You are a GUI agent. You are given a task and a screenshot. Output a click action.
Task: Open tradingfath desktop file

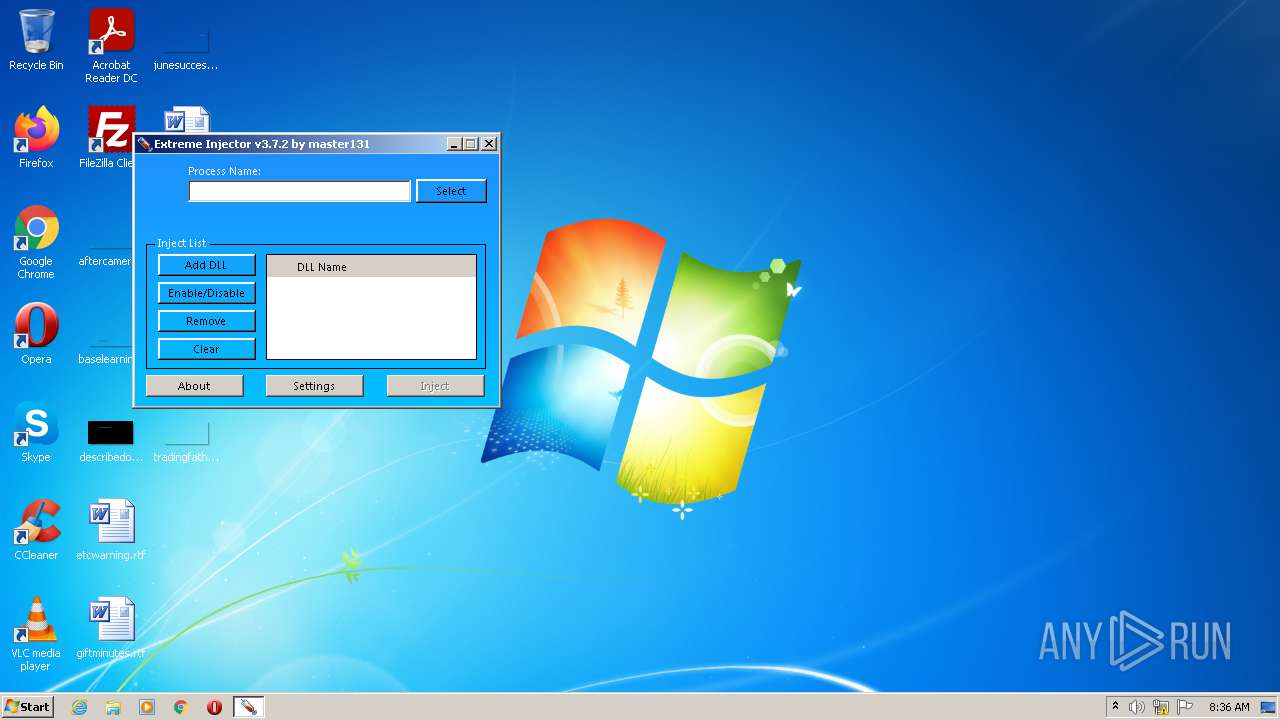tap(186, 440)
